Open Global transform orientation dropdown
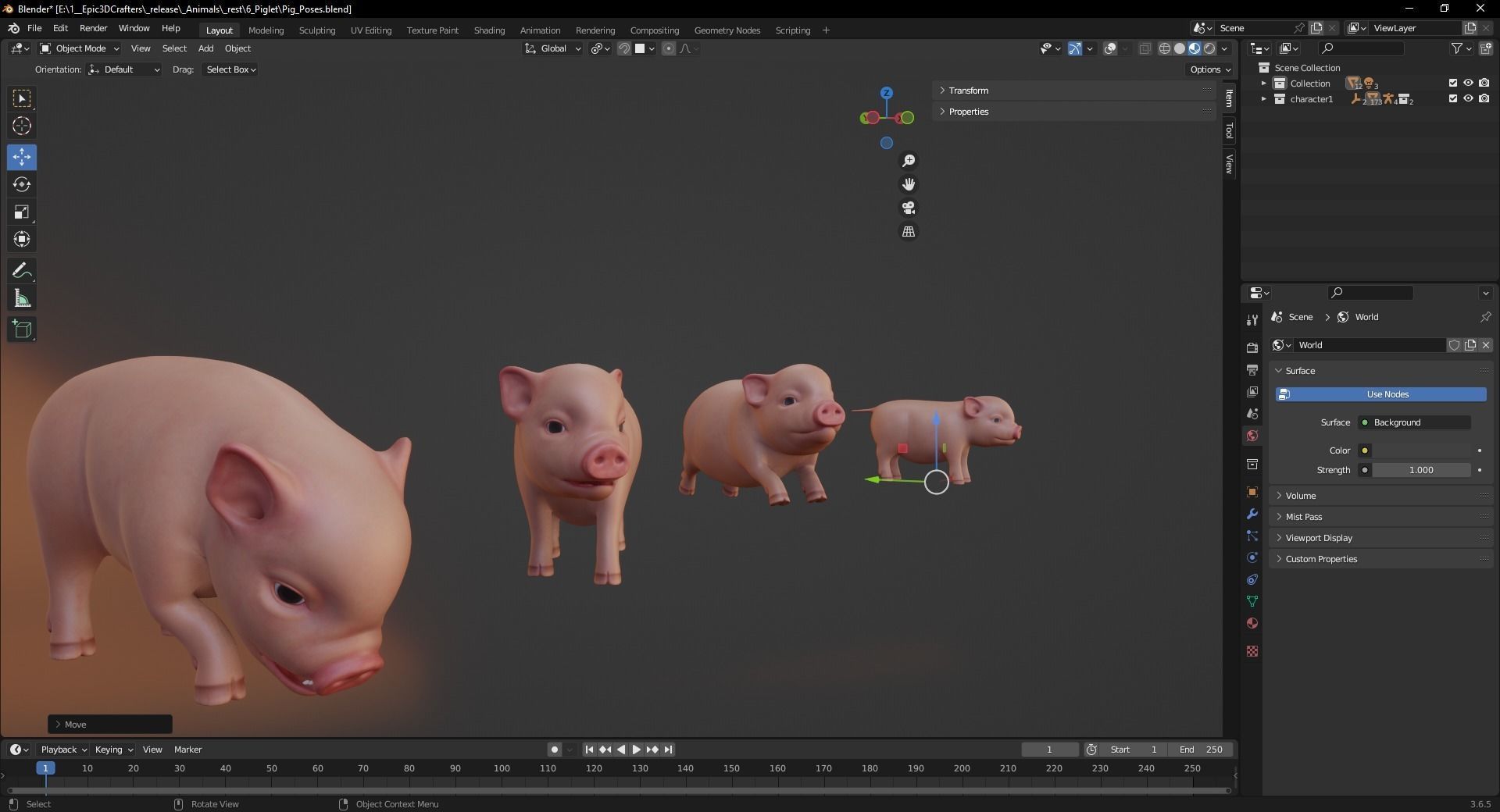 [553, 48]
